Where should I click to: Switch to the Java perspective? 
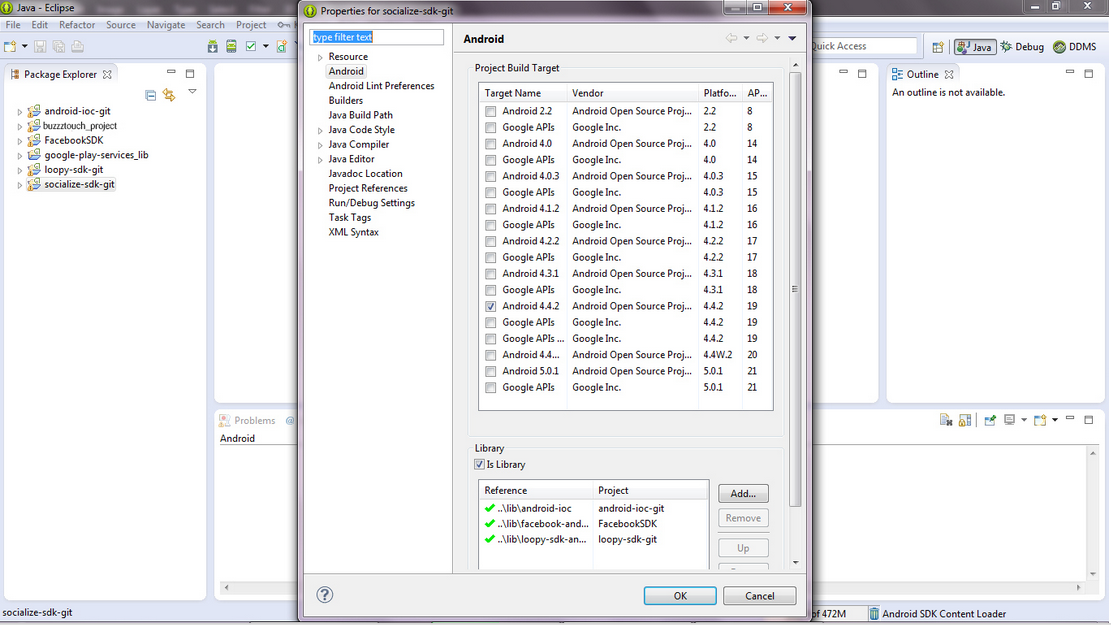click(x=975, y=47)
